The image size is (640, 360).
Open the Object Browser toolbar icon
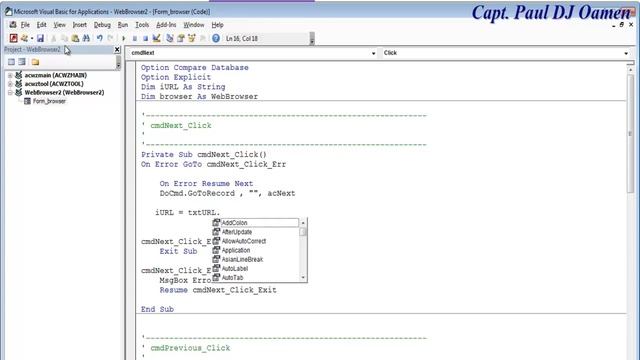coord(191,38)
